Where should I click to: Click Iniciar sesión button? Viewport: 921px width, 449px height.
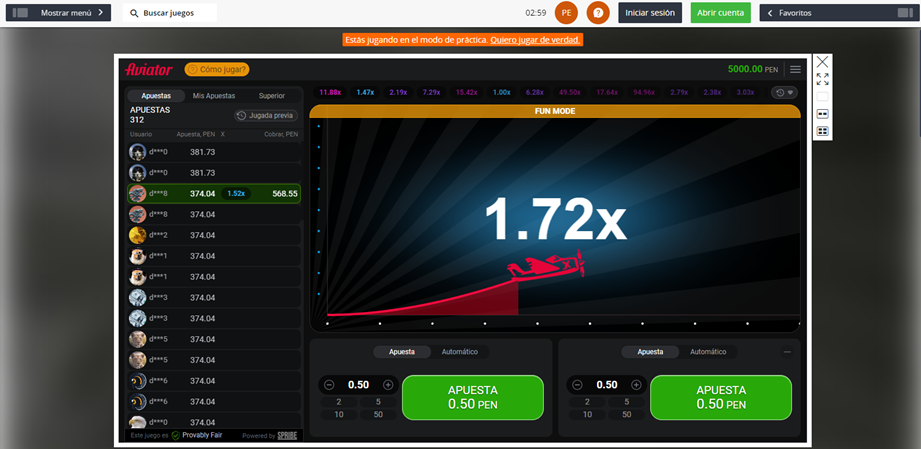coord(650,12)
